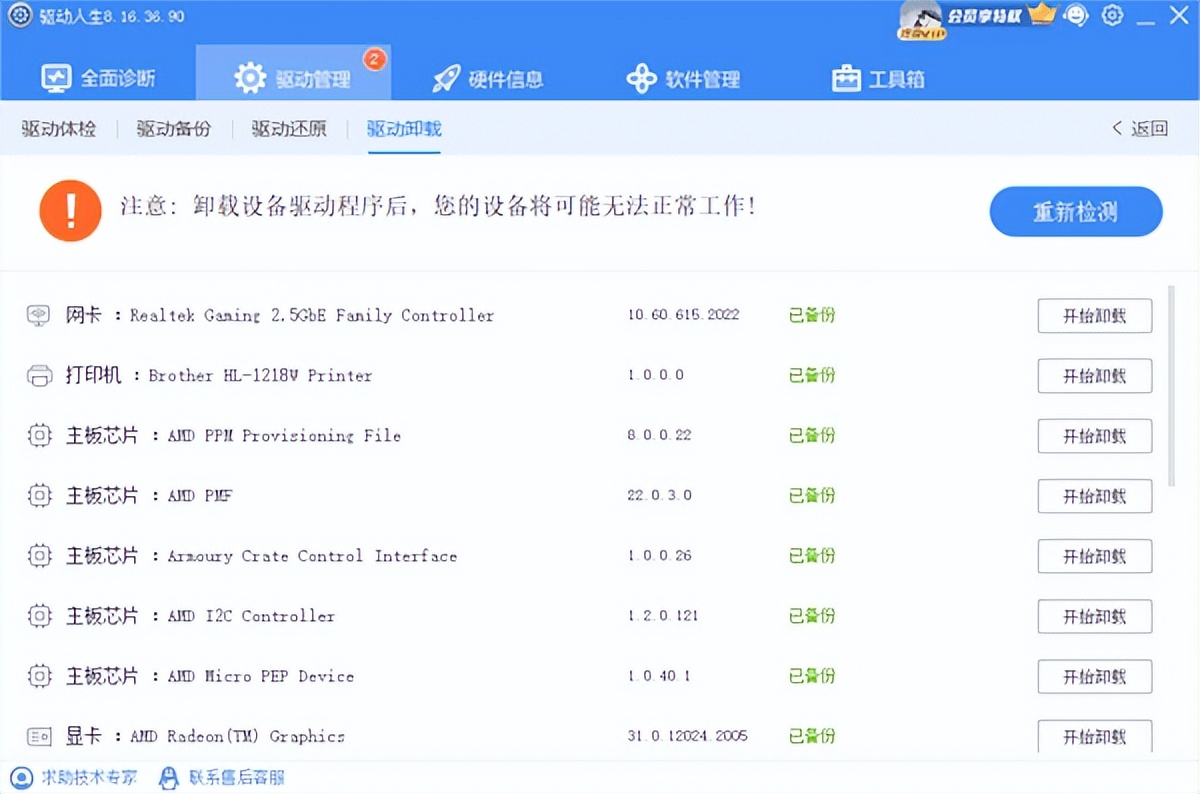Click the network card icon for Realtek
1200x794 pixels.
pyautogui.click(x=39, y=316)
